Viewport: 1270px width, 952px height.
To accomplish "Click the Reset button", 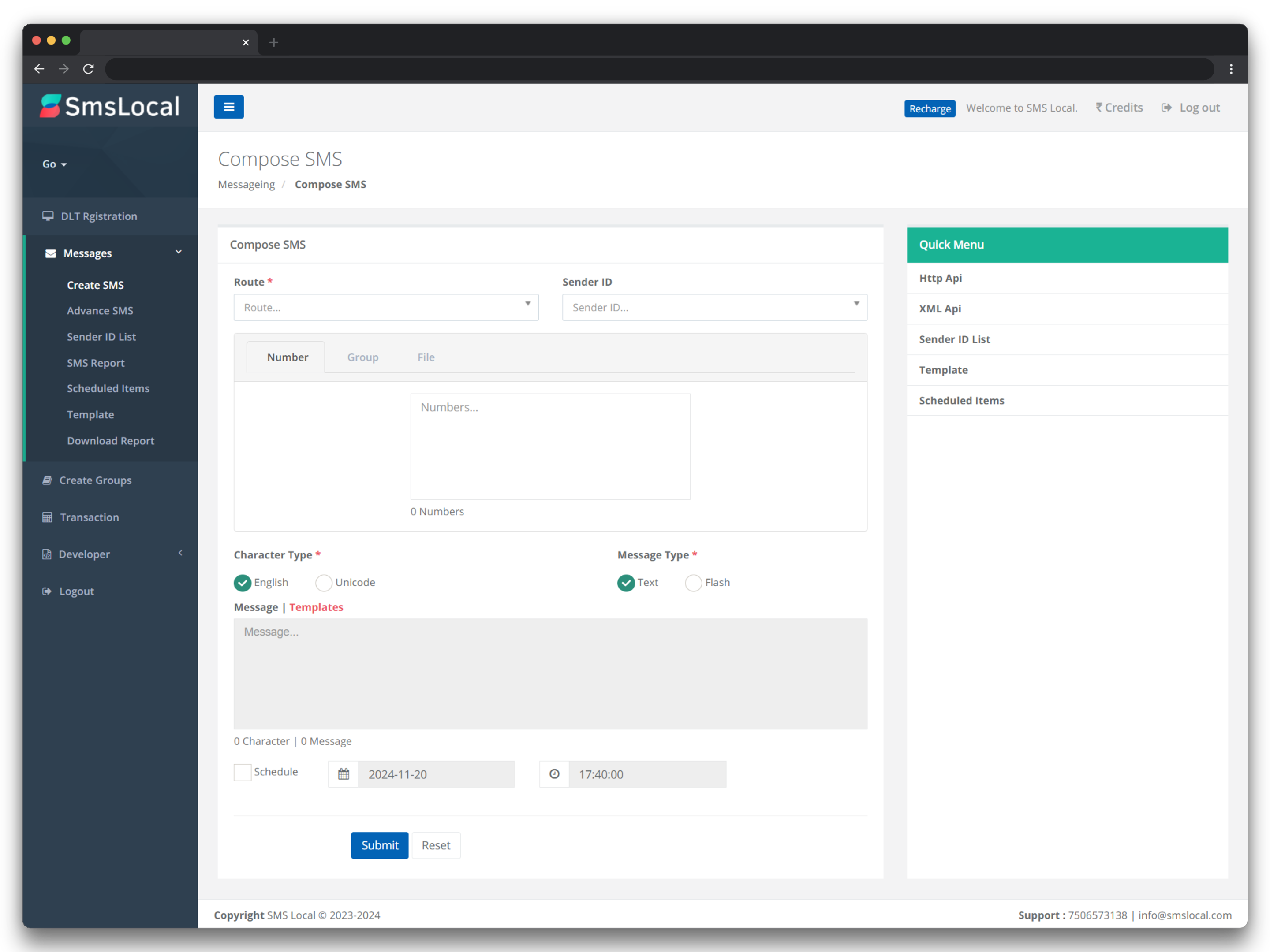I will point(436,845).
